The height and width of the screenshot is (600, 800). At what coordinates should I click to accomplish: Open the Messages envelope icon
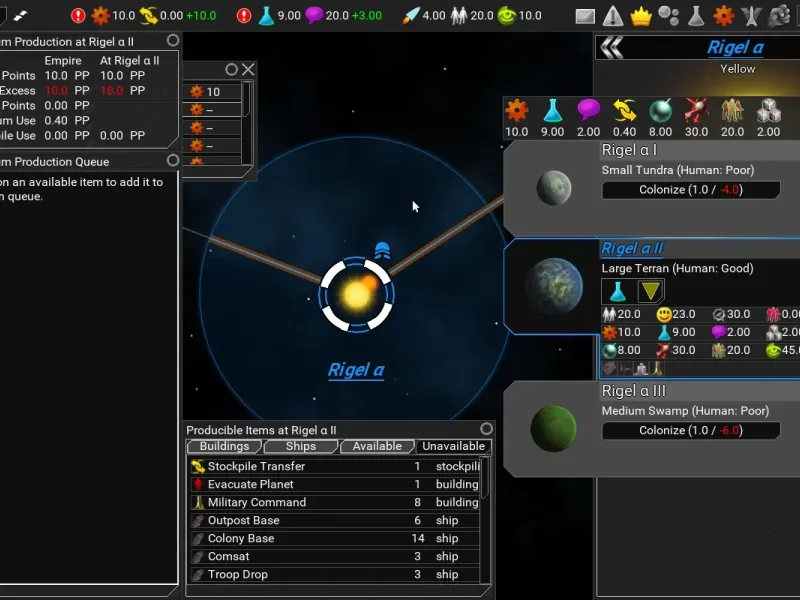(585, 16)
